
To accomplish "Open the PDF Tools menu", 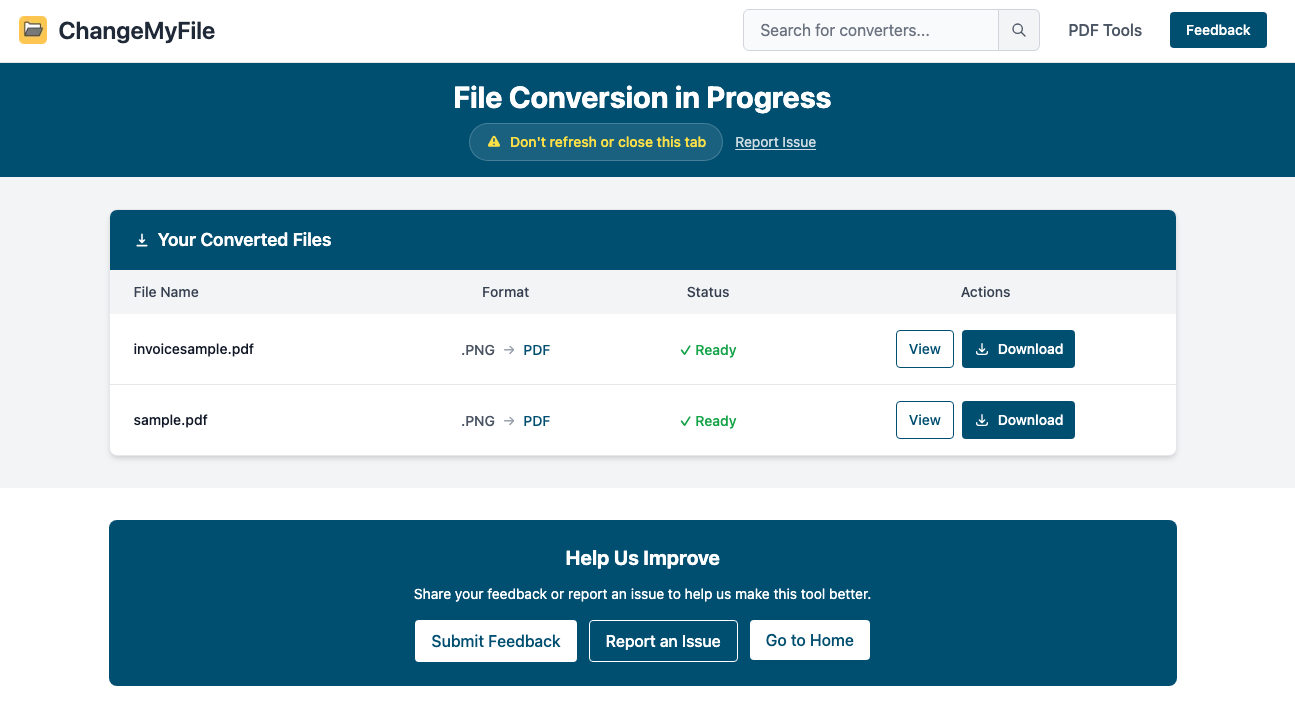I will pyautogui.click(x=1104, y=30).
